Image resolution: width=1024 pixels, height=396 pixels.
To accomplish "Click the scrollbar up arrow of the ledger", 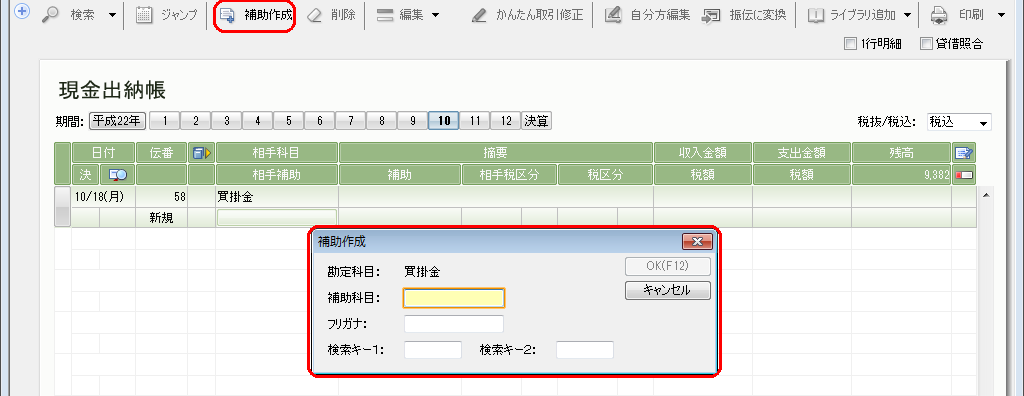I will [x=986, y=195].
